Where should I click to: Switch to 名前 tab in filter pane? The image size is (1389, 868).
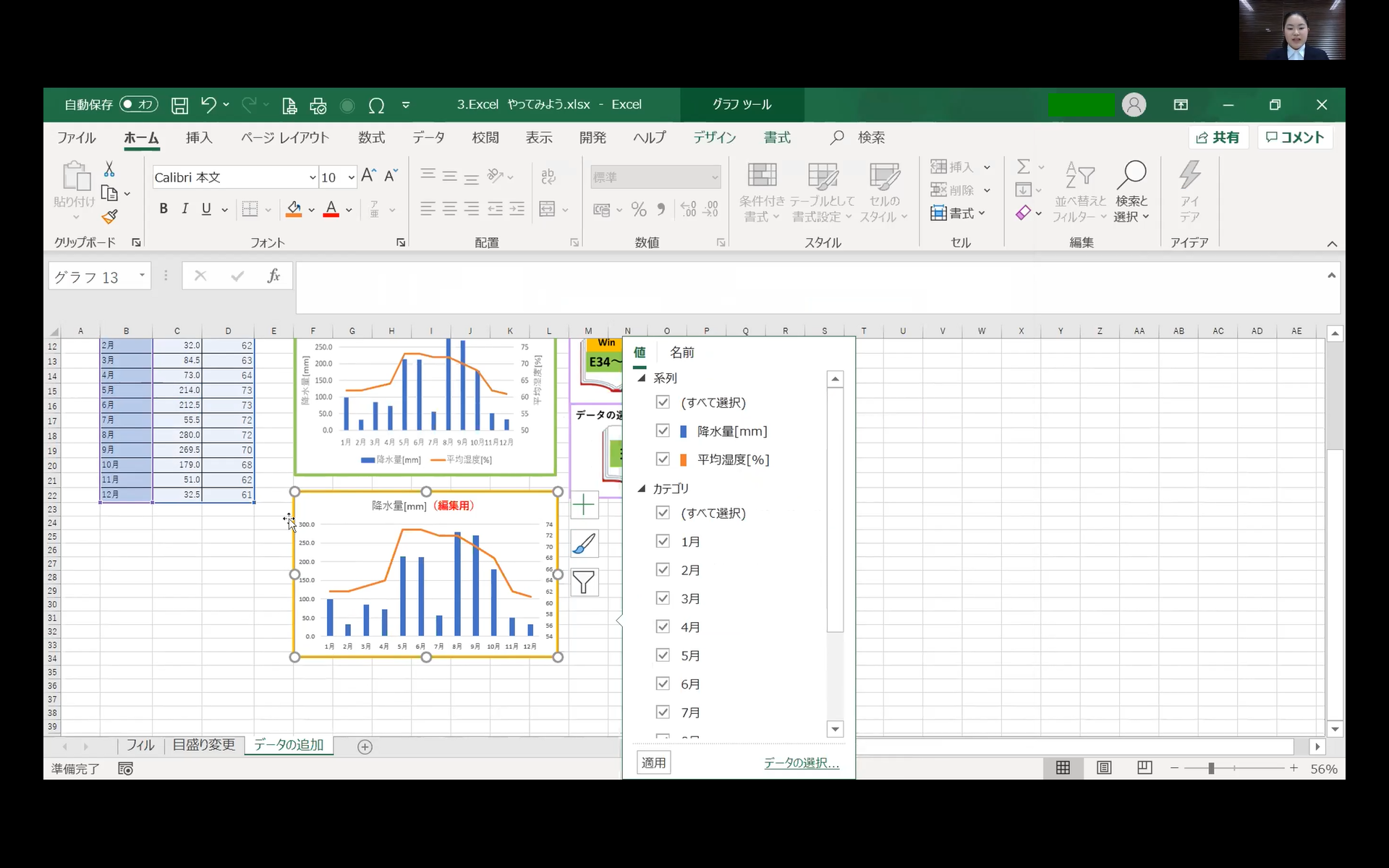(681, 352)
